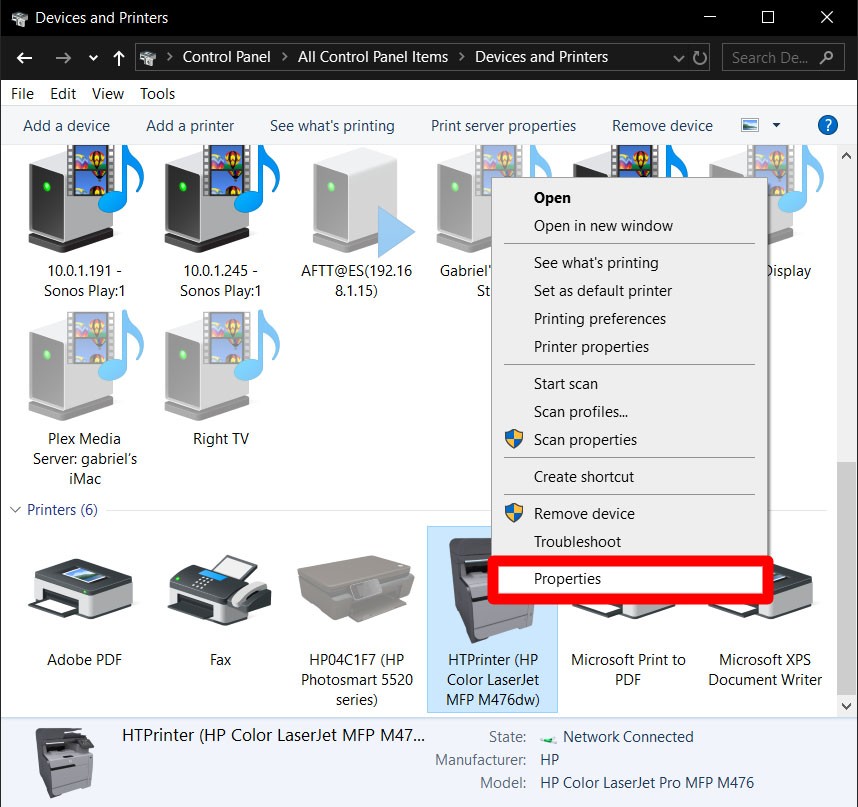Click the back navigation arrow

click(x=22, y=57)
